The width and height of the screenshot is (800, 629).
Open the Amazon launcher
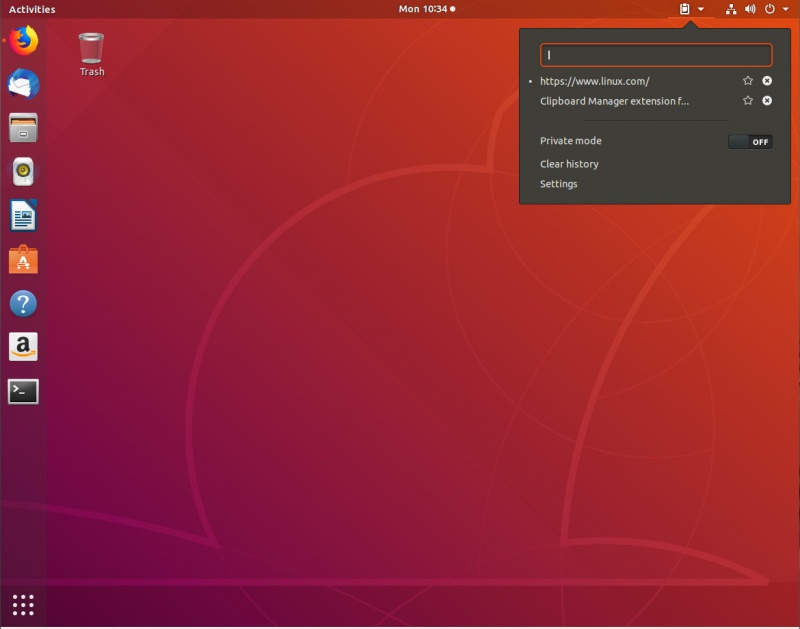coord(23,348)
